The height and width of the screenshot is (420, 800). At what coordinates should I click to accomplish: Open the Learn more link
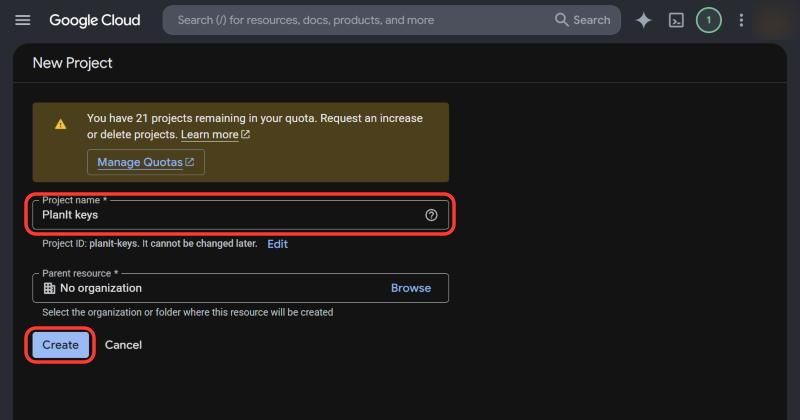click(x=215, y=134)
